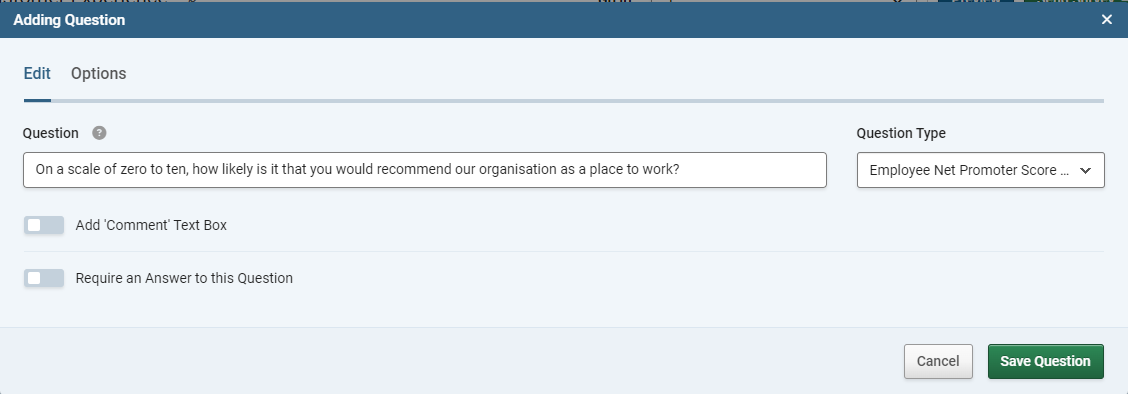The width and height of the screenshot is (1128, 394).
Task: Click the Add 'Comment' Text Box label
Action: (x=151, y=225)
